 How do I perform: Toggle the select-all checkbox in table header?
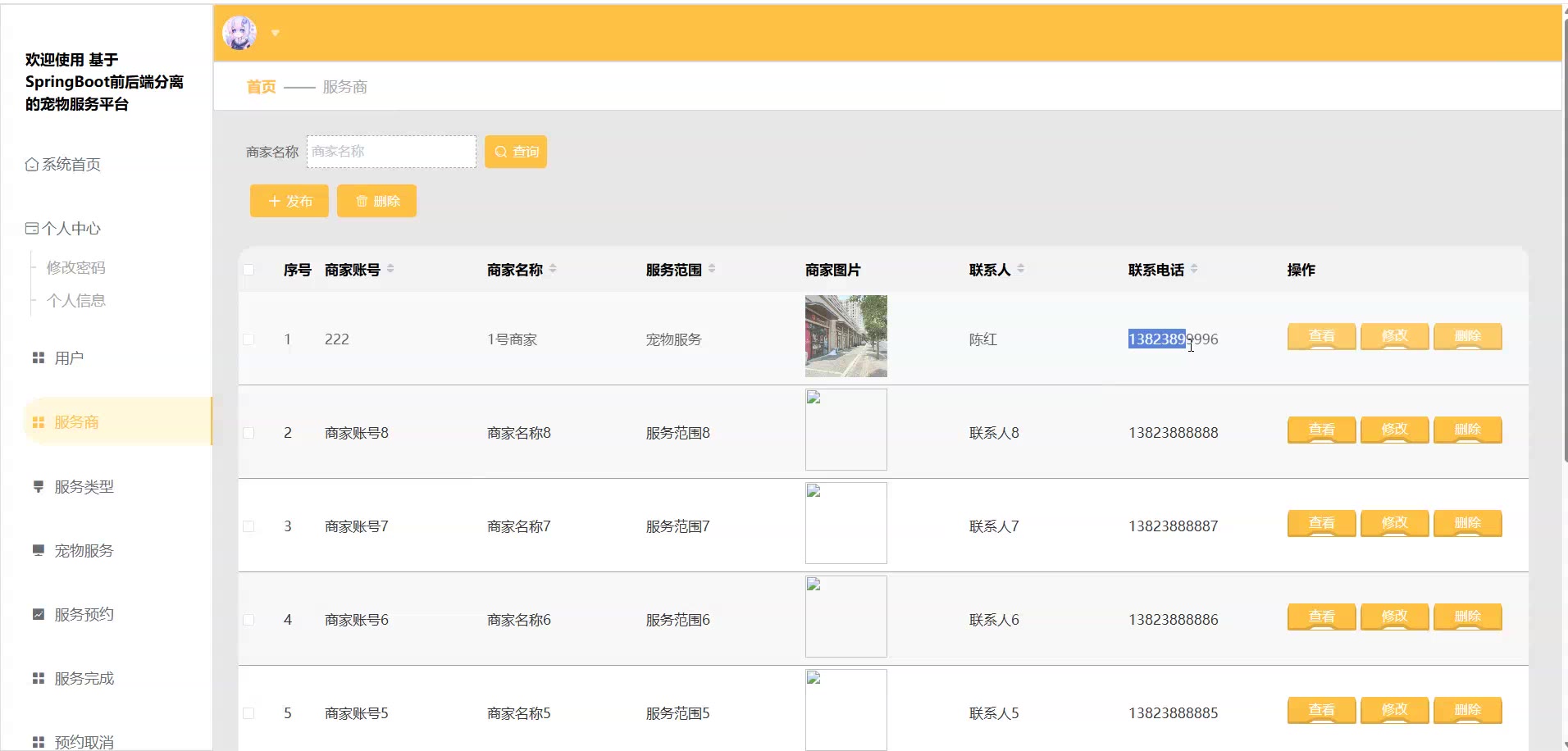(x=248, y=270)
